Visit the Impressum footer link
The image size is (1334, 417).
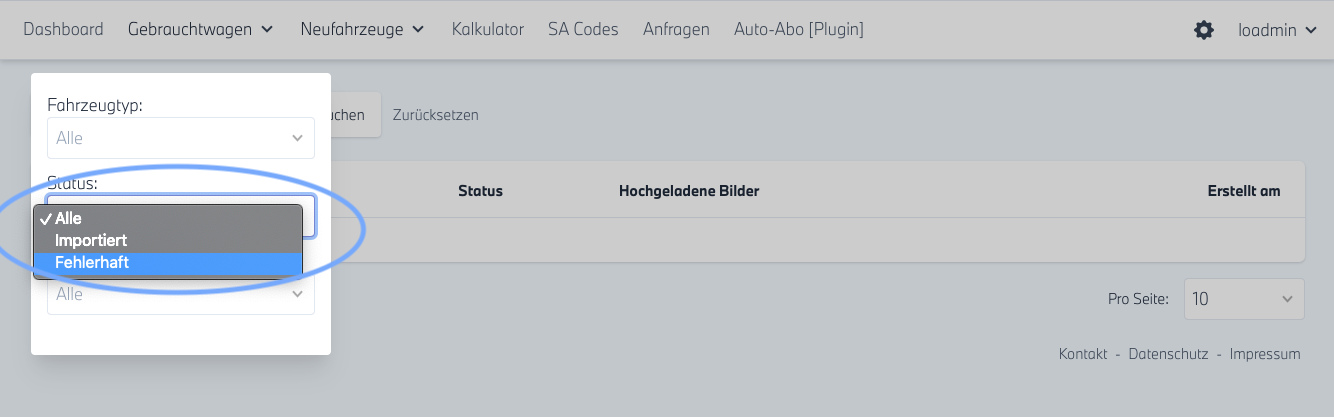pyautogui.click(x=1265, y=354)
